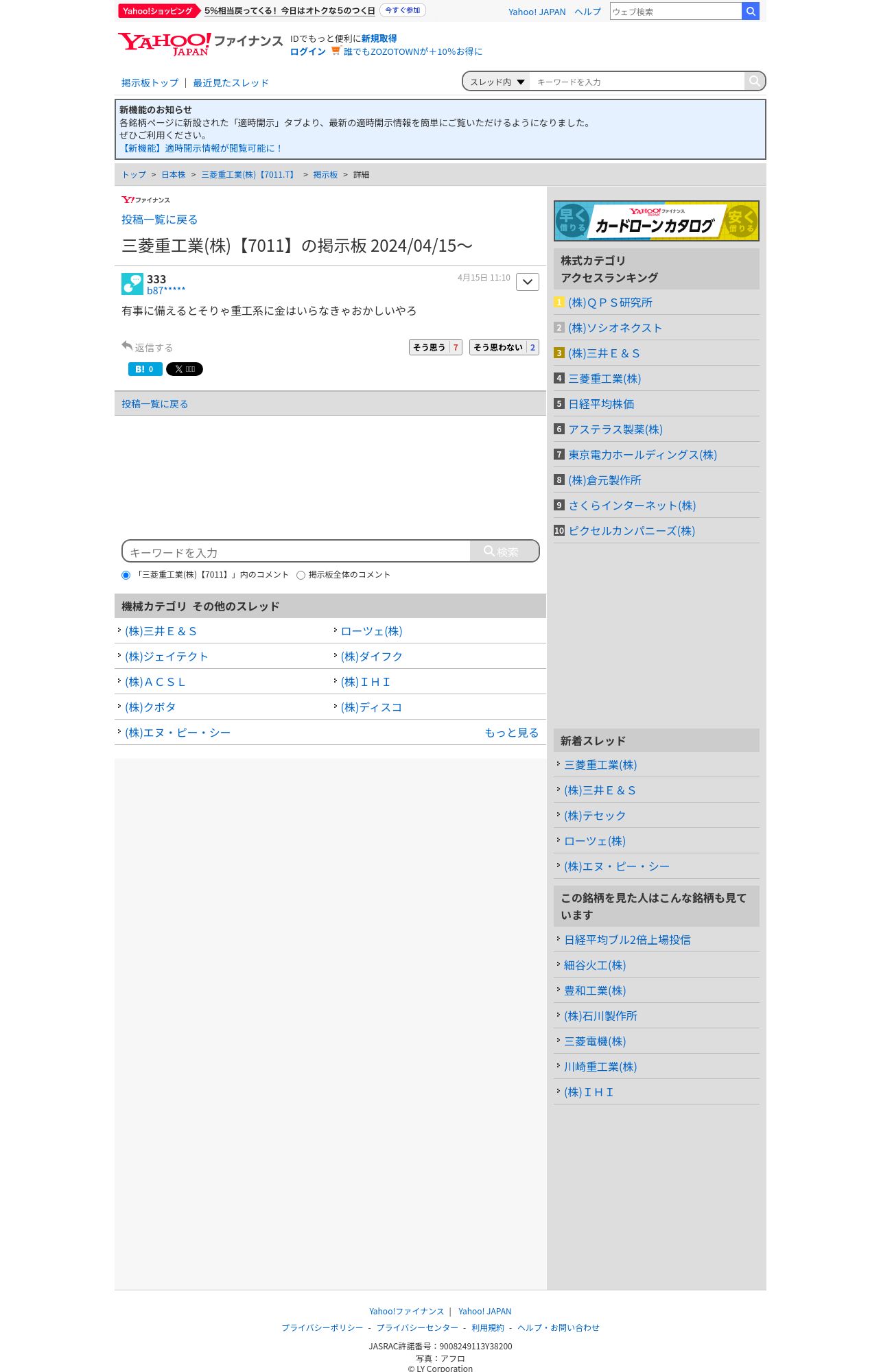This screenshot has height=1372, width=881.
Task: Click the user avatar icon for post 333
Action: point(132,284)
